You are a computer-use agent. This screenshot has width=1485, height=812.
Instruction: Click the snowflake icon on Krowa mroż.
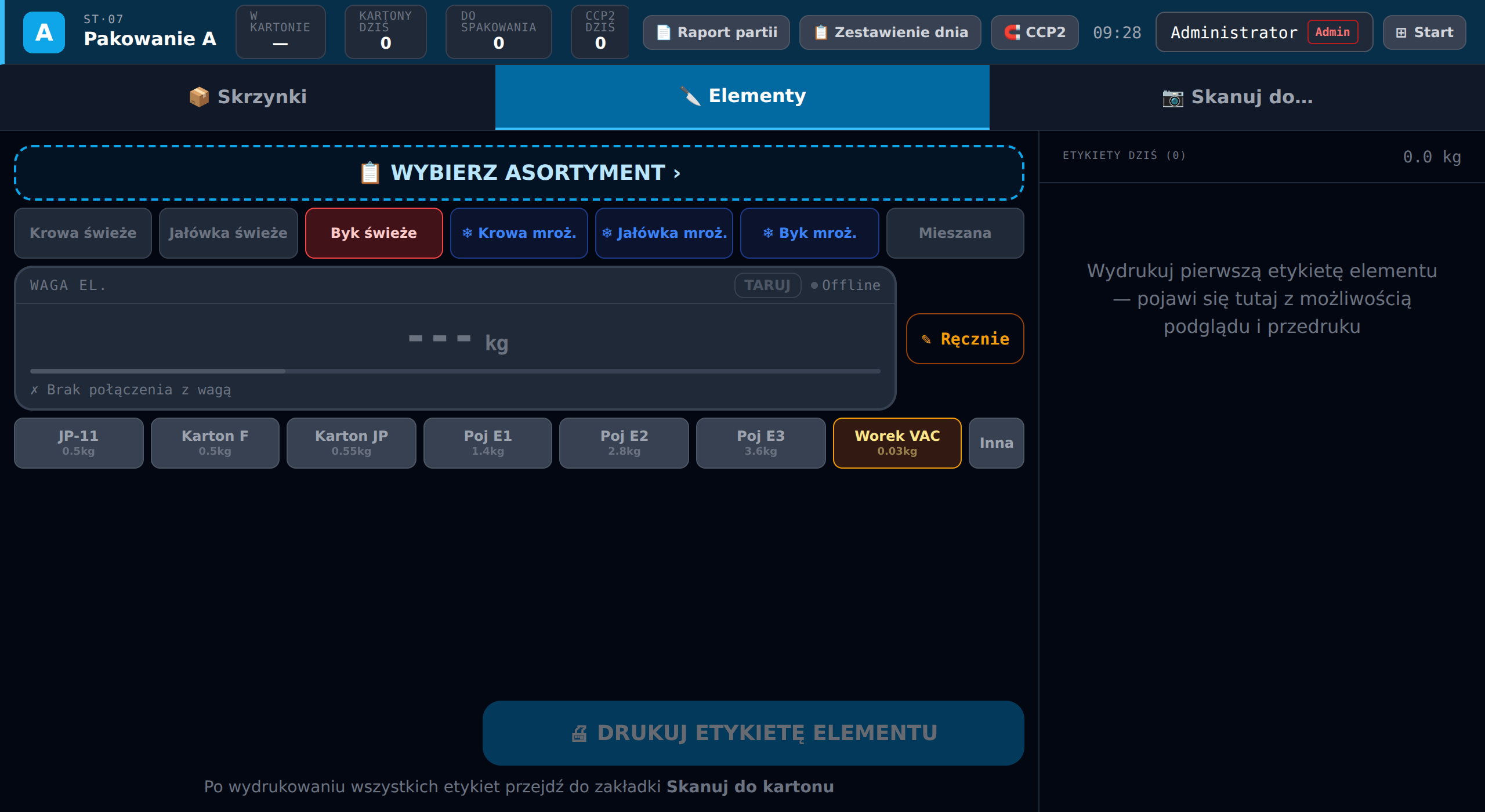coord(467,233)
